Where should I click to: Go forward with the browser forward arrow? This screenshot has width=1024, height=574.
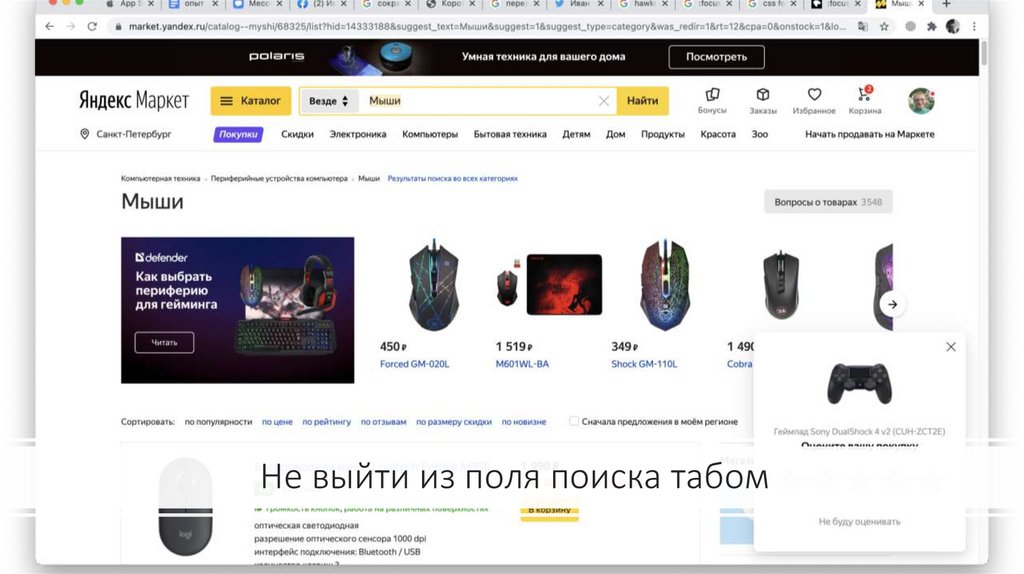pos(71,26)
